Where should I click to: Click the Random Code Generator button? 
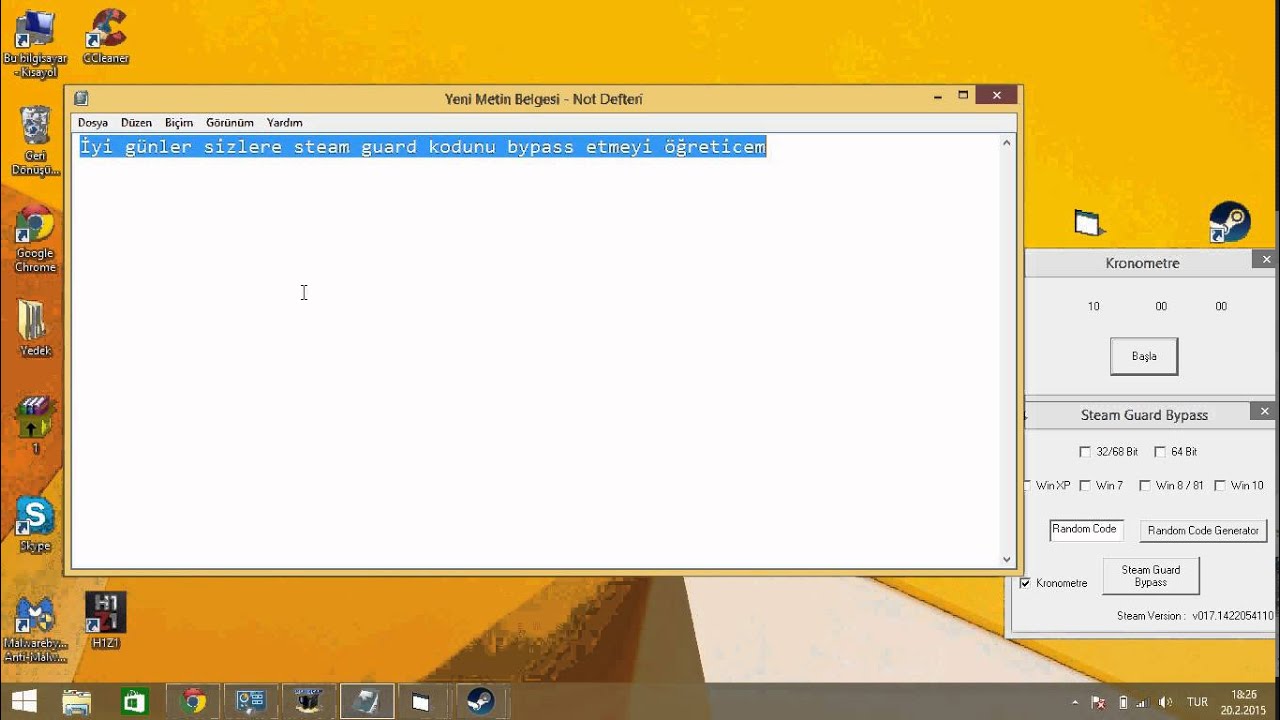click(1203, 531)
